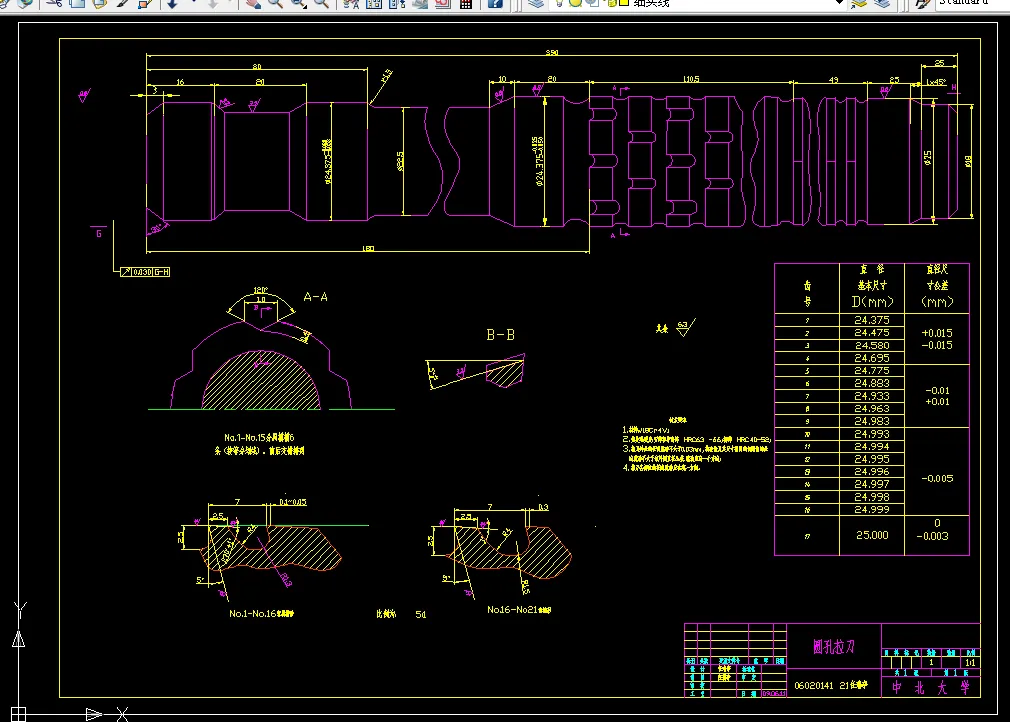Viewport: 1010px width, 722px height.
Task: Select the 25.000 table value
Action: coord(872,535)
